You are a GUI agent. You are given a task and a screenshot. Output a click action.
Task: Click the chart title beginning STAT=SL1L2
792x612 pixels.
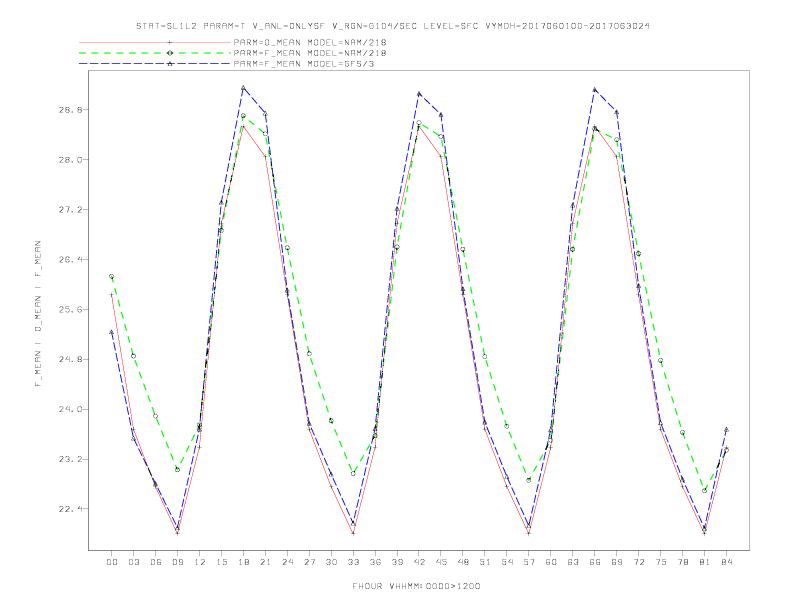[x=393, y=26]
